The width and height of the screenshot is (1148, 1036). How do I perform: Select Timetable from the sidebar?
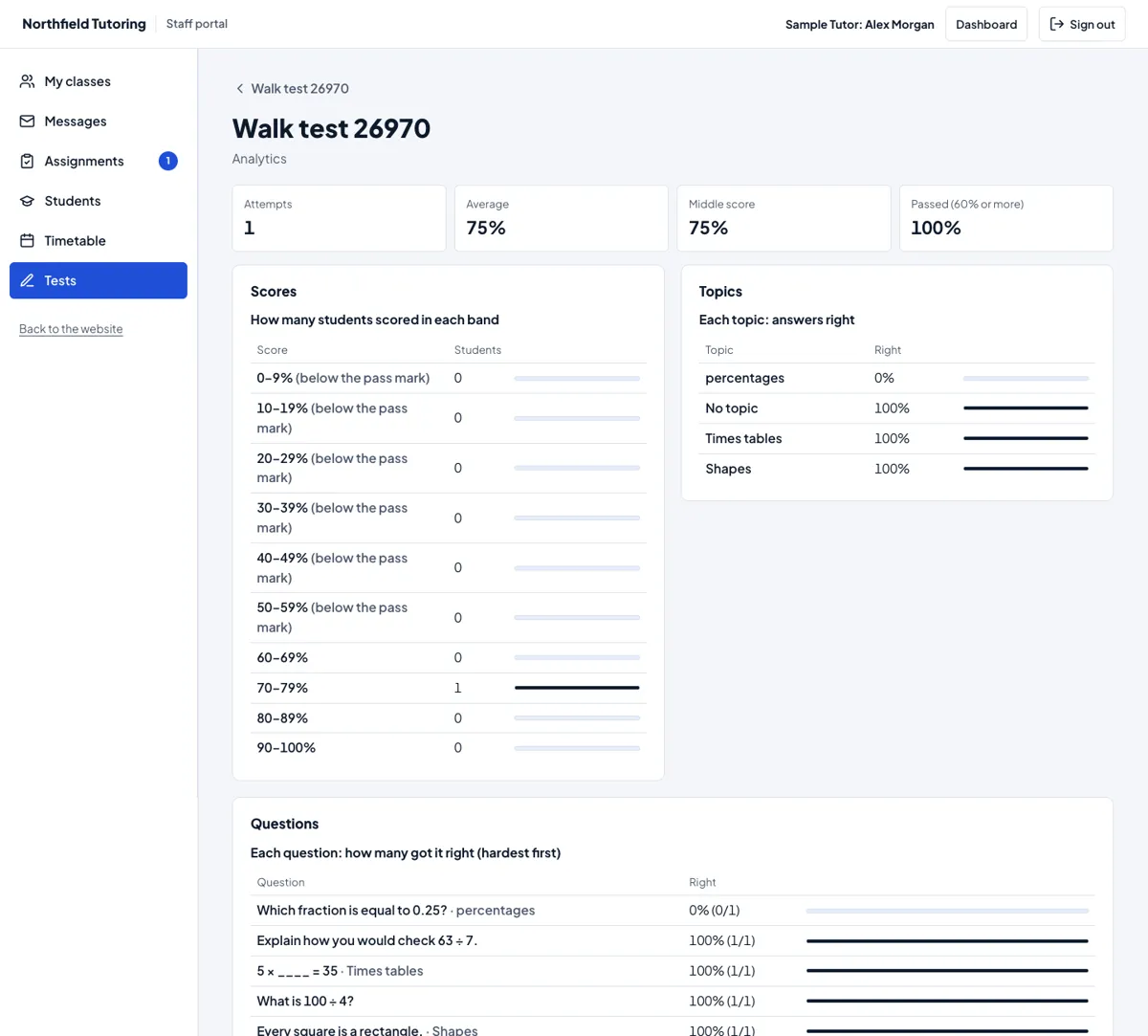click(x=99, y=241)
